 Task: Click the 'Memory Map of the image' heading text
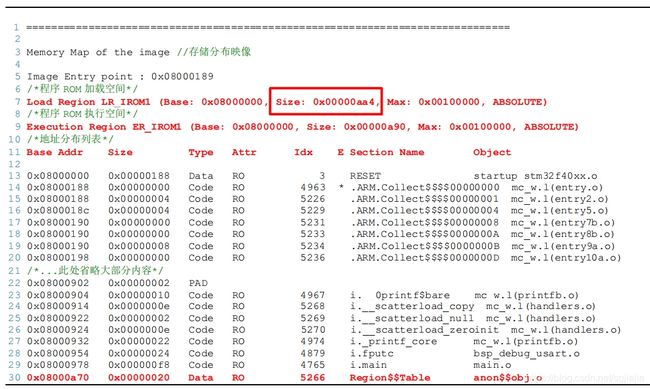(98, 52)
